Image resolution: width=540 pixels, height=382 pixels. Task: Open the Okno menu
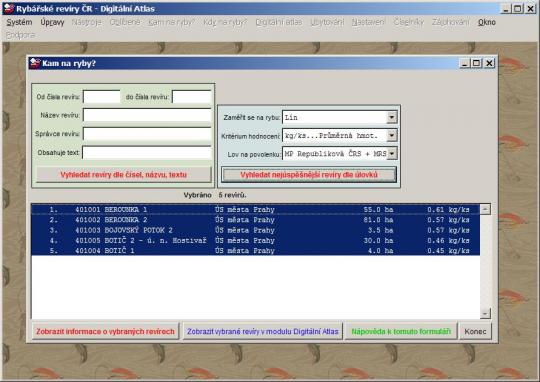pyautogui.click(x=487, y=22)
